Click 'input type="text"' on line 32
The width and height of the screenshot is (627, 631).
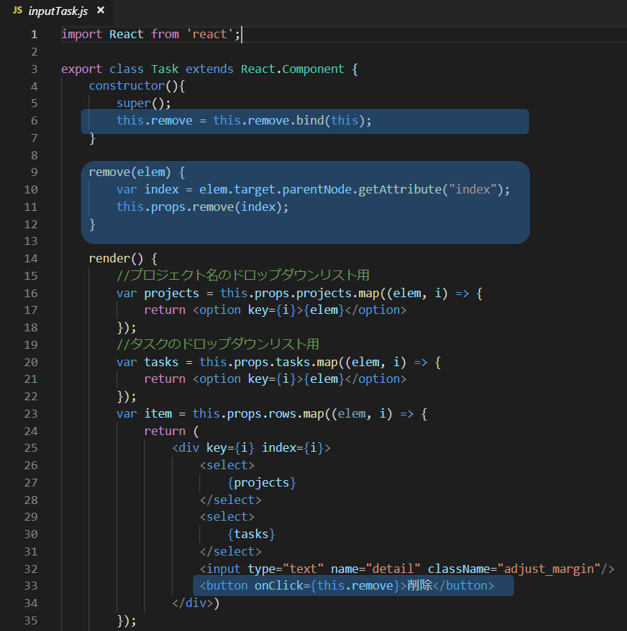point(262,569)
